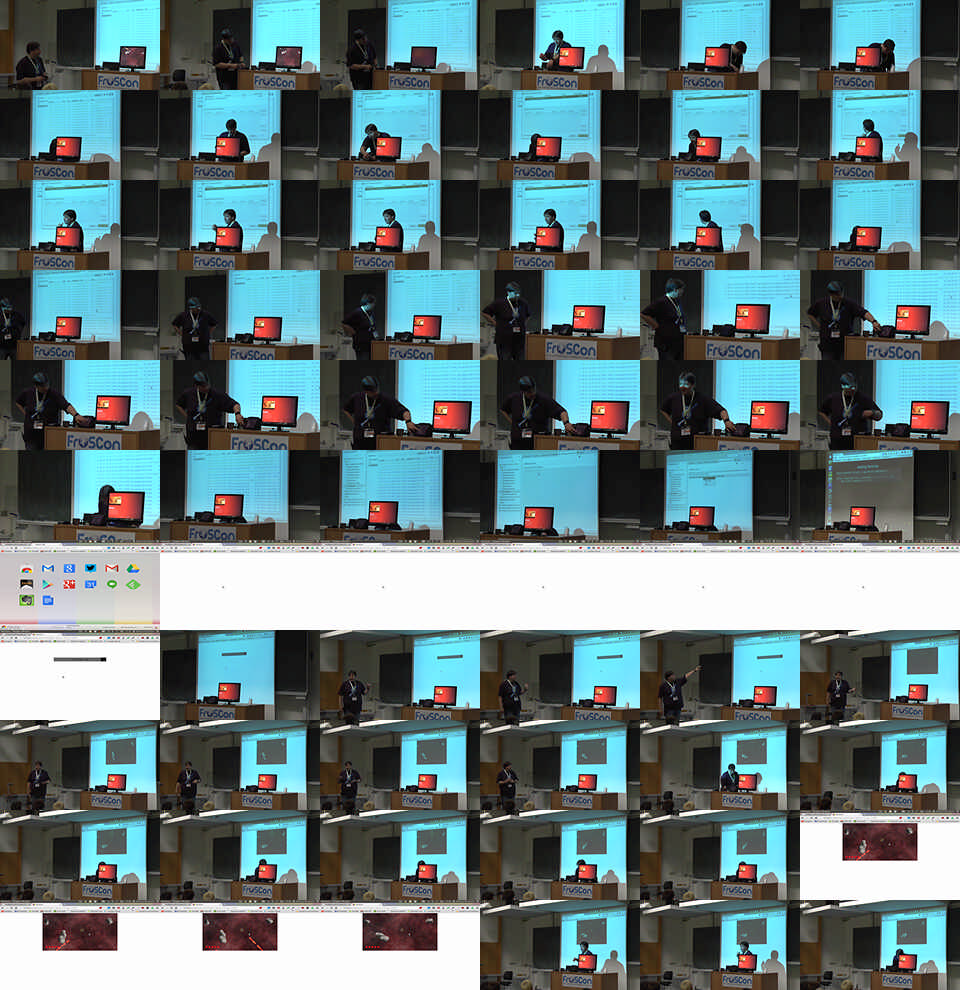Open the red Google+ app icon
Viewport: 960px width, 990px height.
coord(69,585)
